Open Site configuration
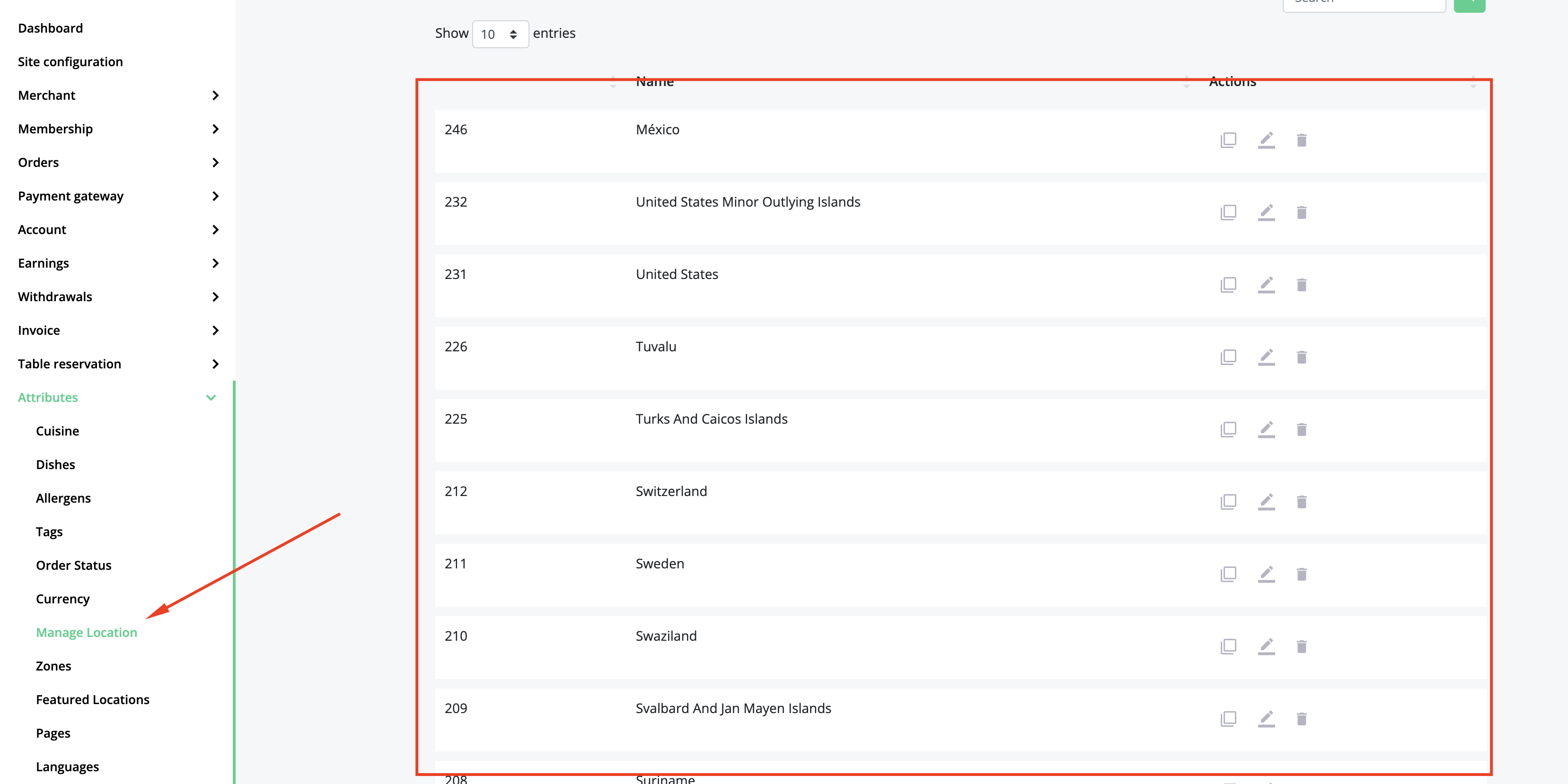Screen dimensions: 1568x784 pyautogui.click(x=70, y=61)
